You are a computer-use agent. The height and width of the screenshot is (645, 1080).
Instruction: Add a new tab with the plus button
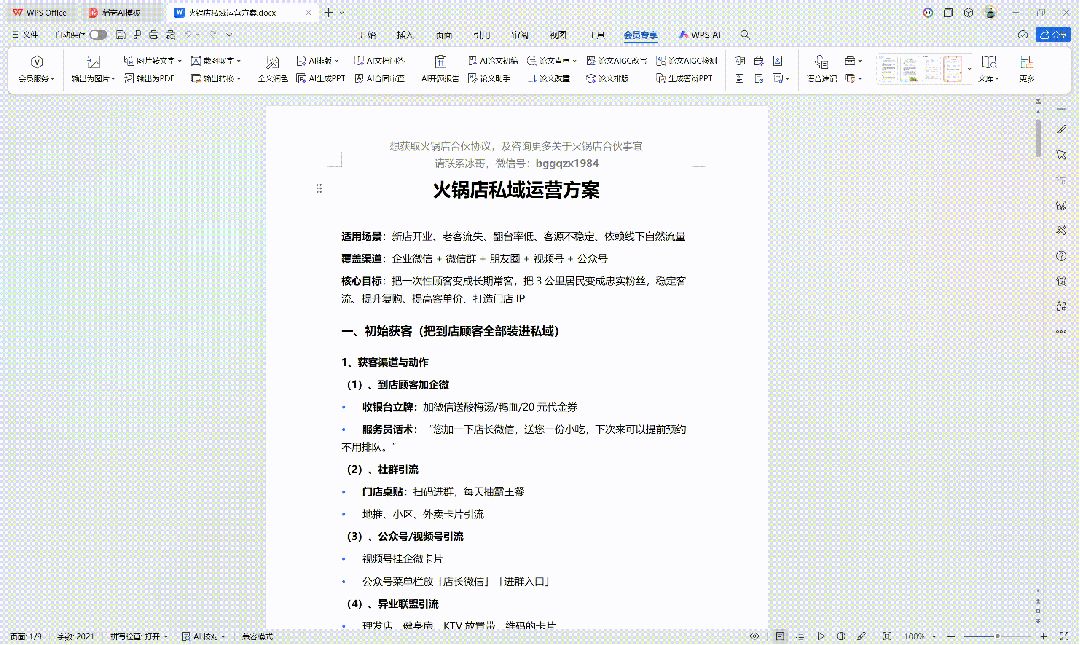(329, 12)
